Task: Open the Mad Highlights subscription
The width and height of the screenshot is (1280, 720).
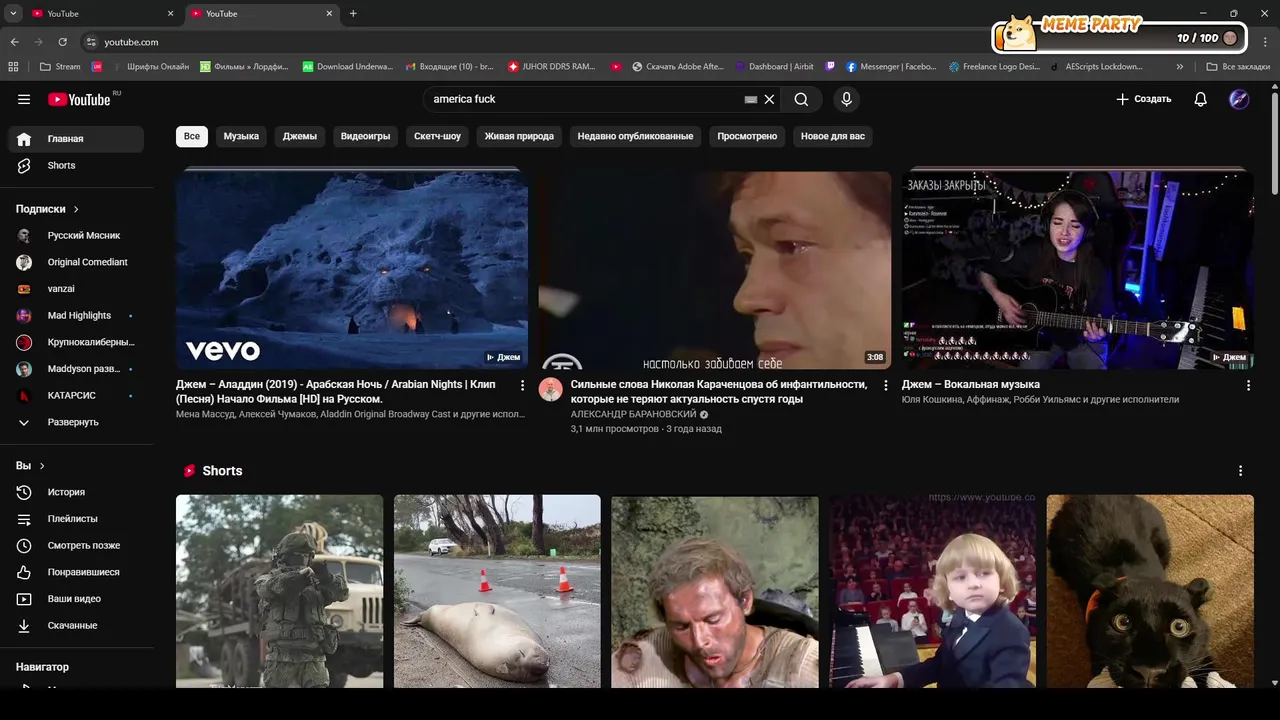Action: point(76,315)
